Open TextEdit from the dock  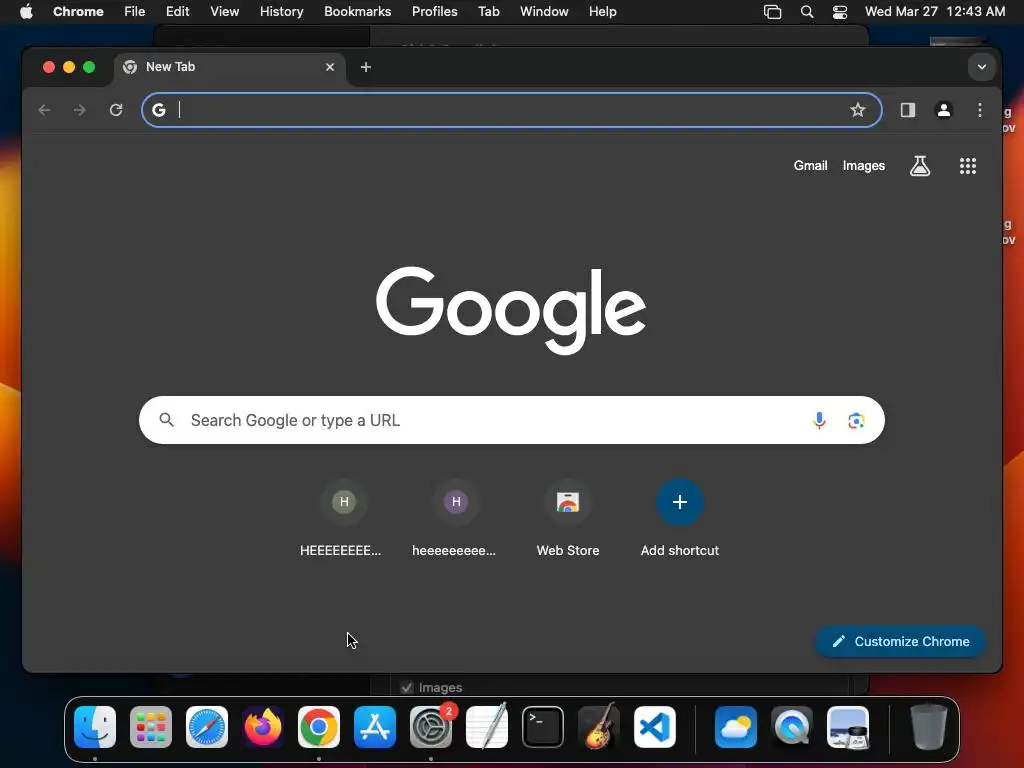pos(487,727)
